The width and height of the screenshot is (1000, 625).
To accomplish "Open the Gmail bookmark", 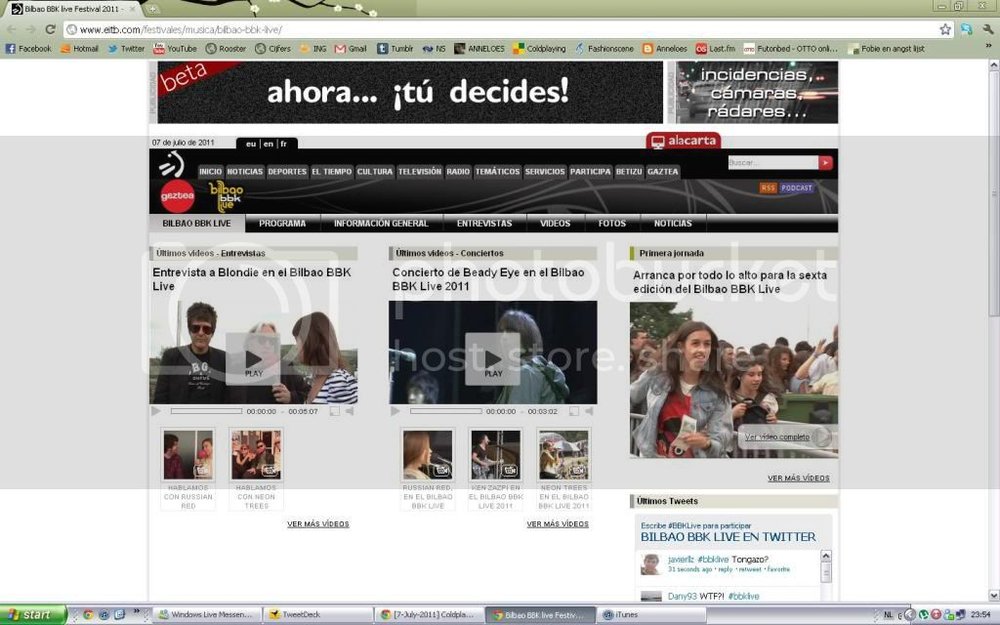I will click(351, 48).
